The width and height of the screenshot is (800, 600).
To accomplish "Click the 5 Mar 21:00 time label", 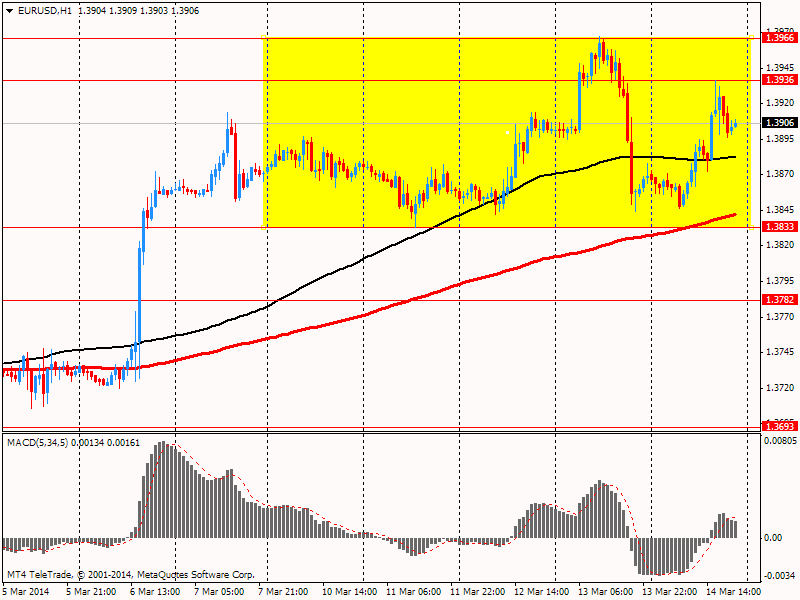I will click(91, 591).
